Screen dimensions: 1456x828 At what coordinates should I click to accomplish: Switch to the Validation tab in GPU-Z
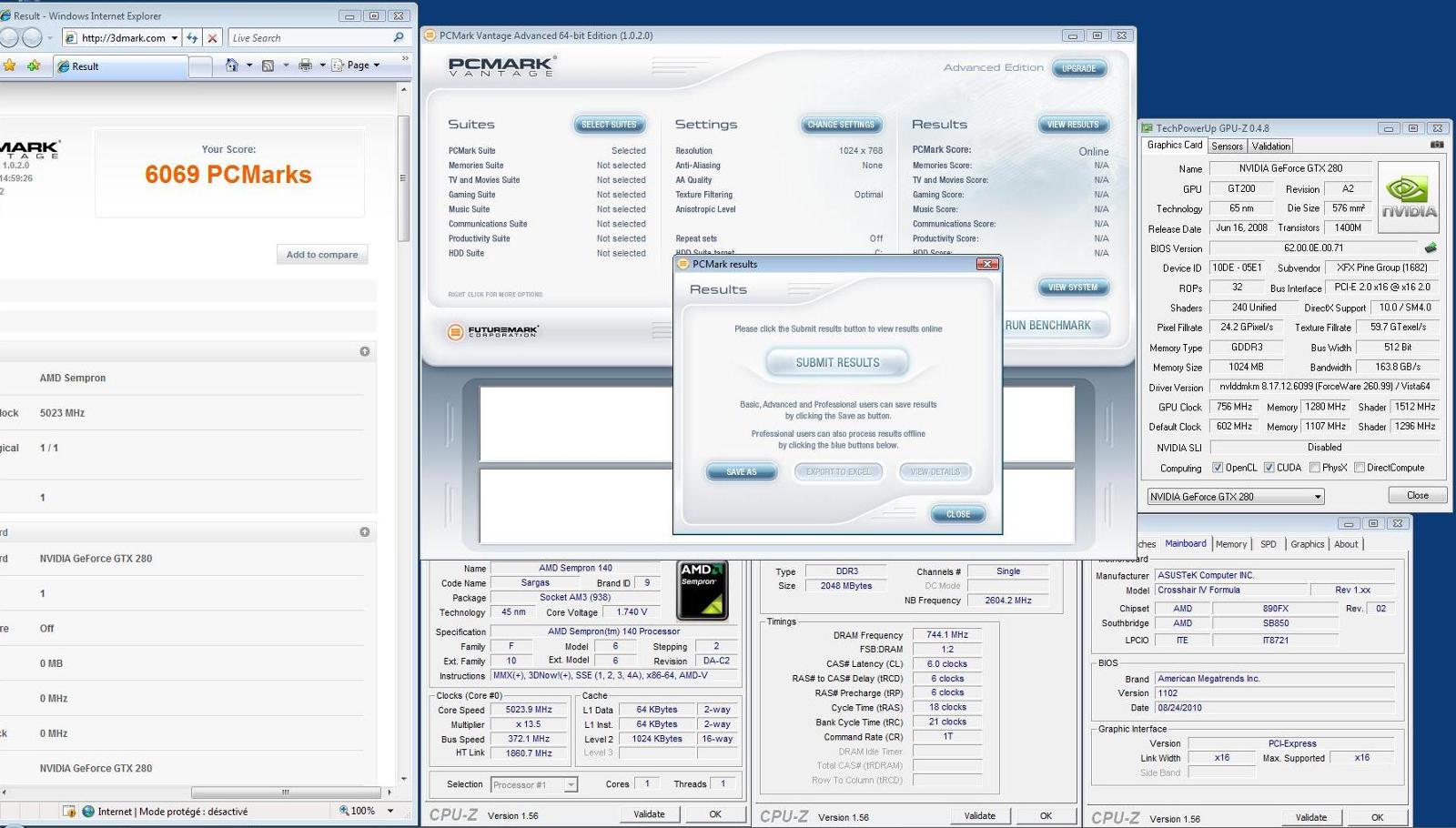(1270, 146)
